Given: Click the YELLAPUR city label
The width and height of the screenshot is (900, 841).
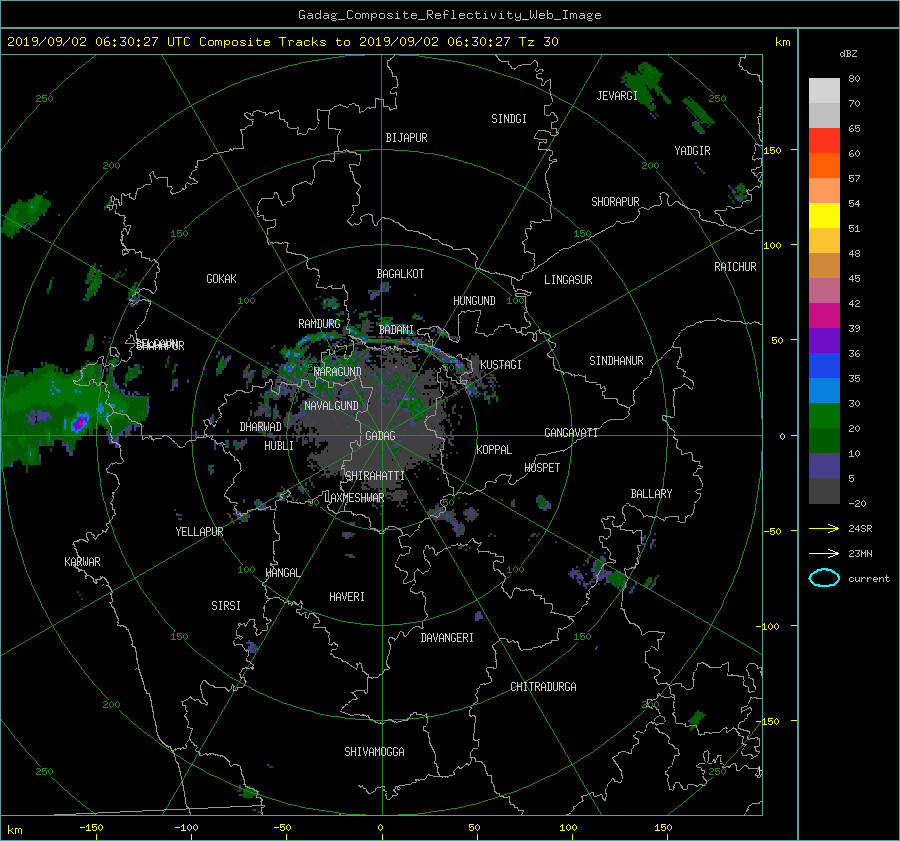Looking at the screenshot, I should click(x=199, y=532).
